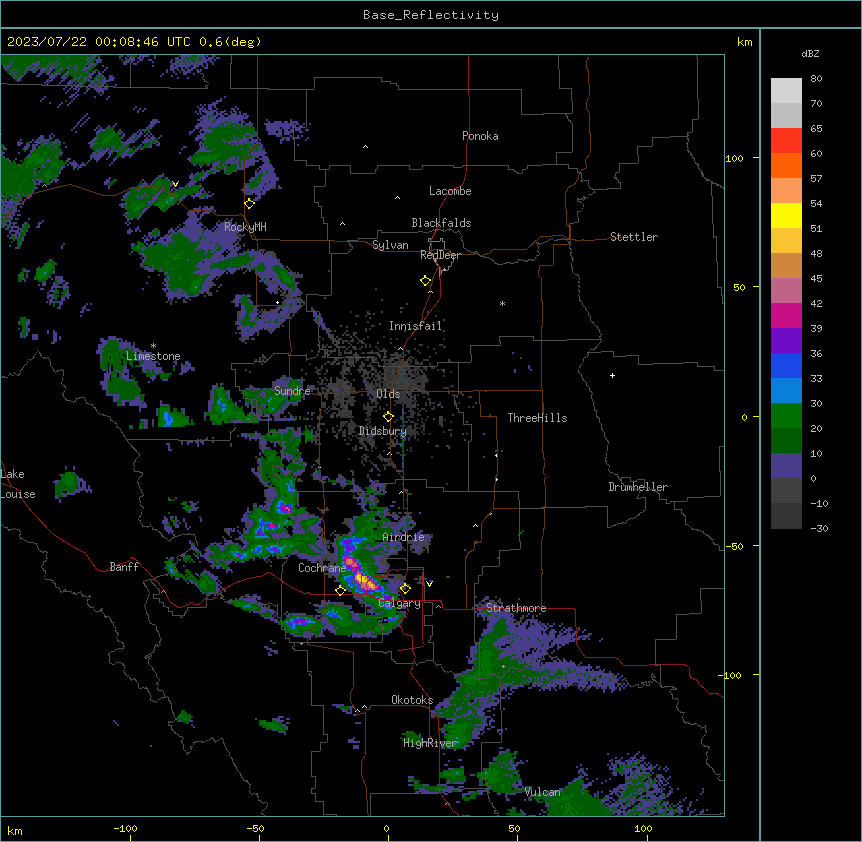This screenshot has height=842, width=862.
Task: Click the white asterisk above Limestone label
Action: point(153,346)
